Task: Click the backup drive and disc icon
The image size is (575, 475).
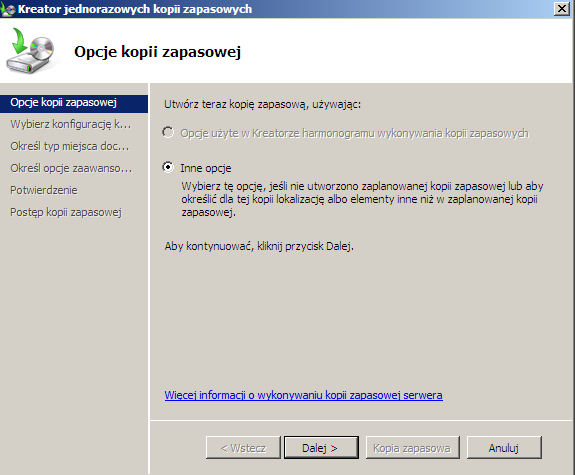Action: 30,51
